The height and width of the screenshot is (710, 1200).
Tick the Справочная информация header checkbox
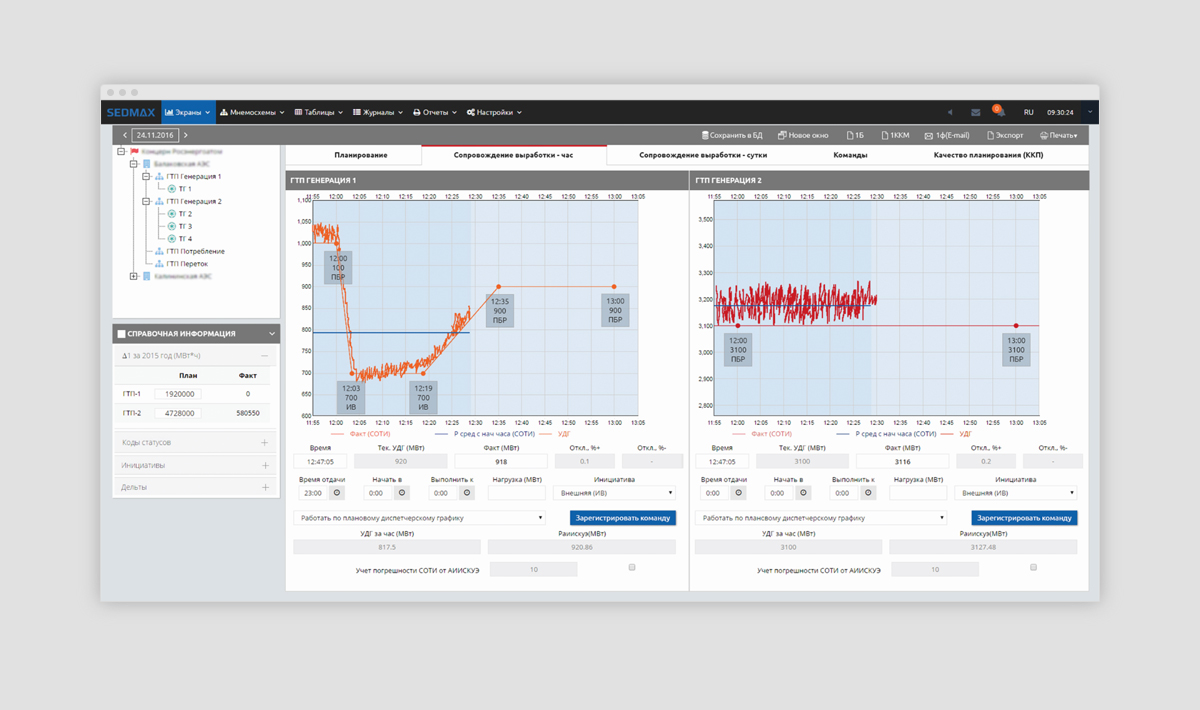121,334
